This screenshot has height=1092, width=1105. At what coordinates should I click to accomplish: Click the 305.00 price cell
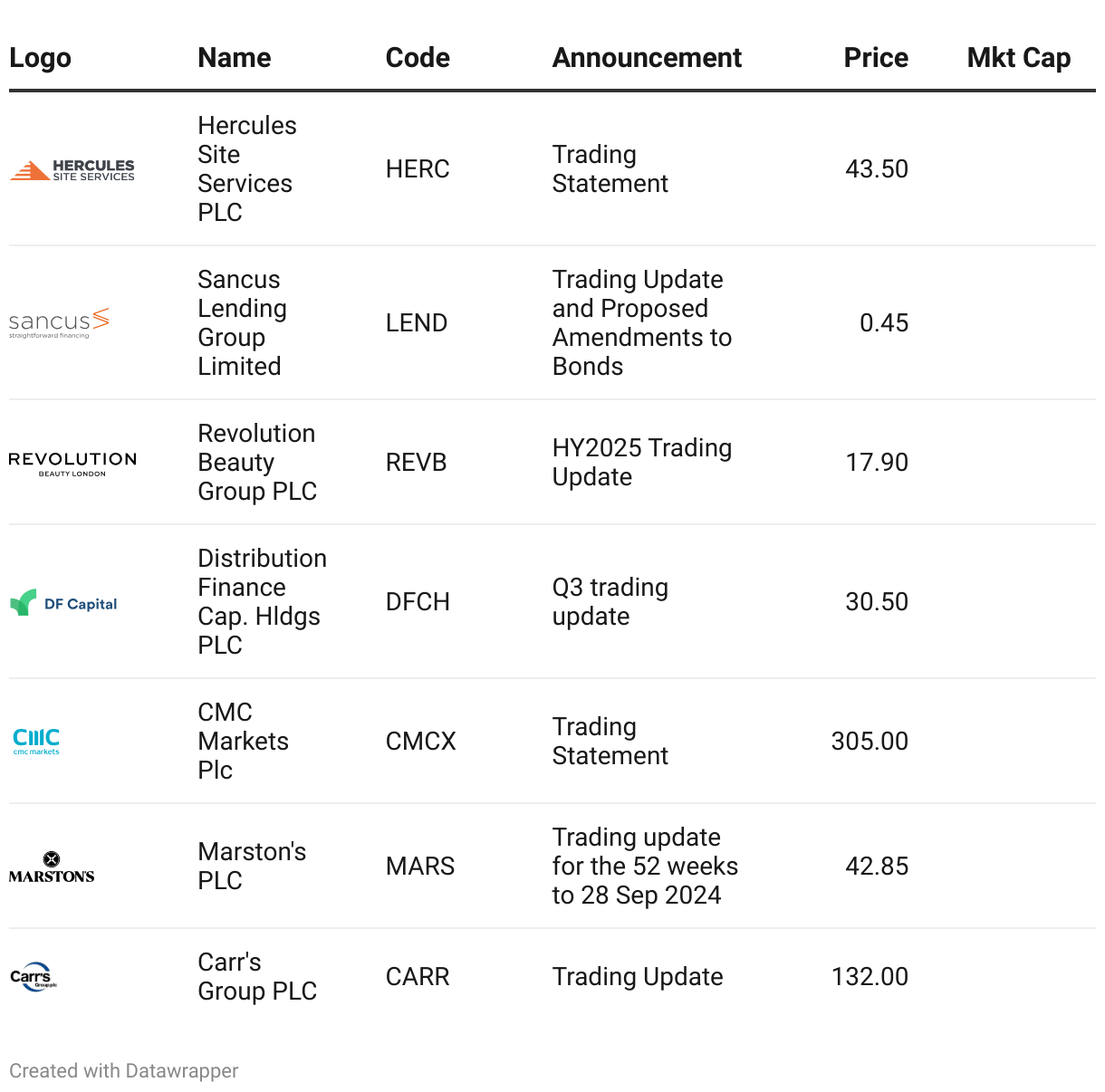869,742
